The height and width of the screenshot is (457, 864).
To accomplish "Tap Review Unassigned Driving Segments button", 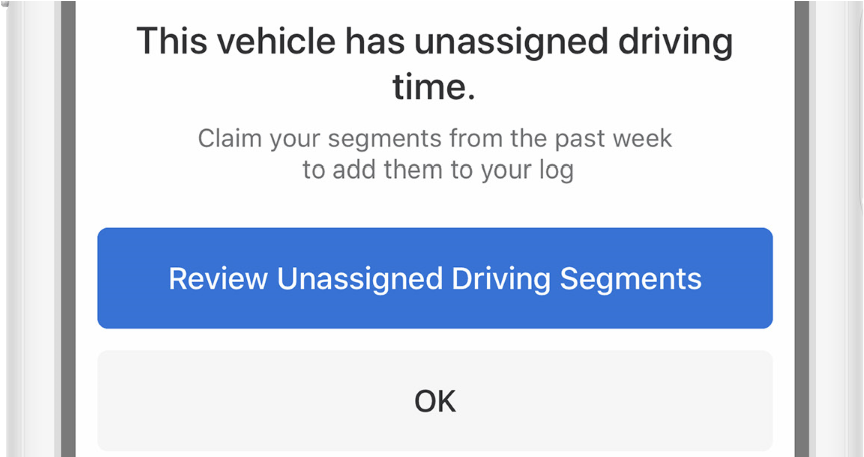I will tap(435, 278).
